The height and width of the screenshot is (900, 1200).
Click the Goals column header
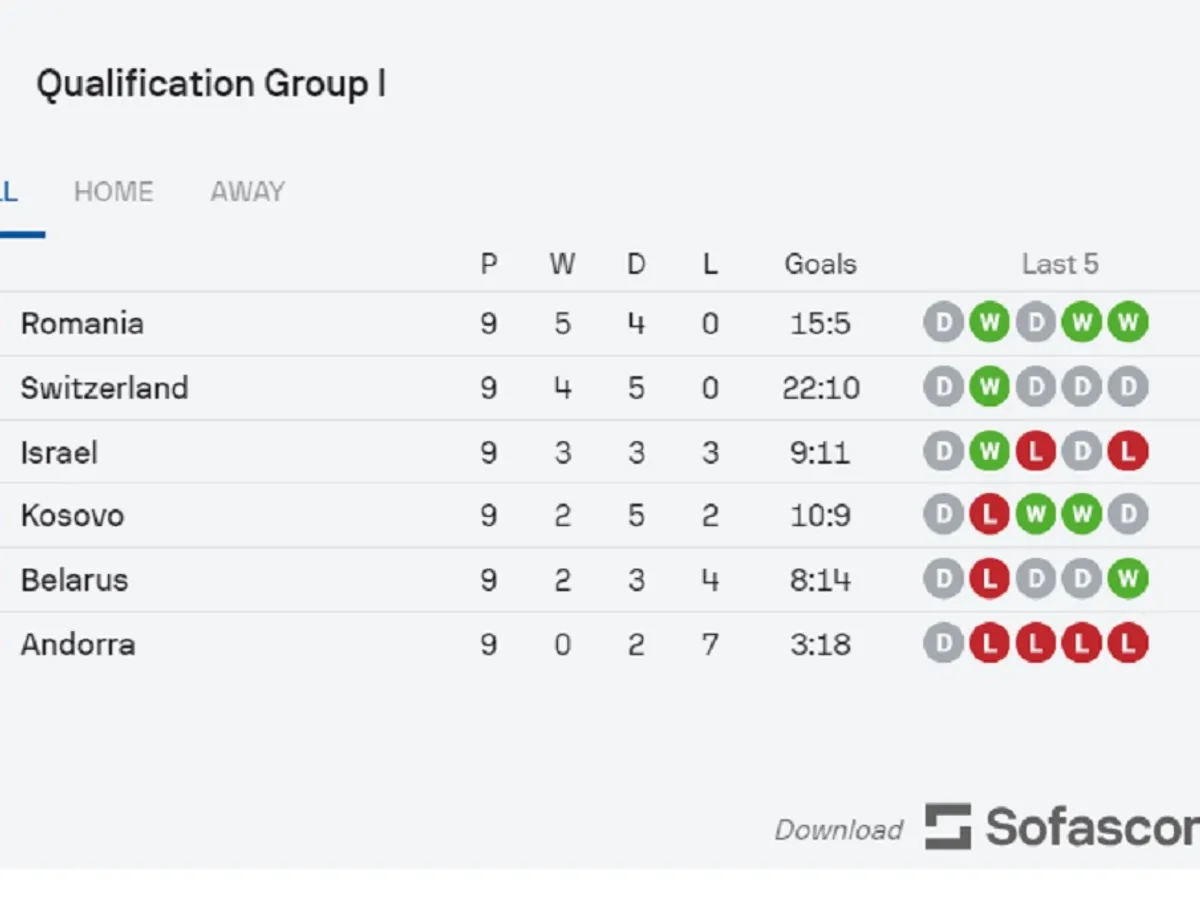(x=820, y=264)
